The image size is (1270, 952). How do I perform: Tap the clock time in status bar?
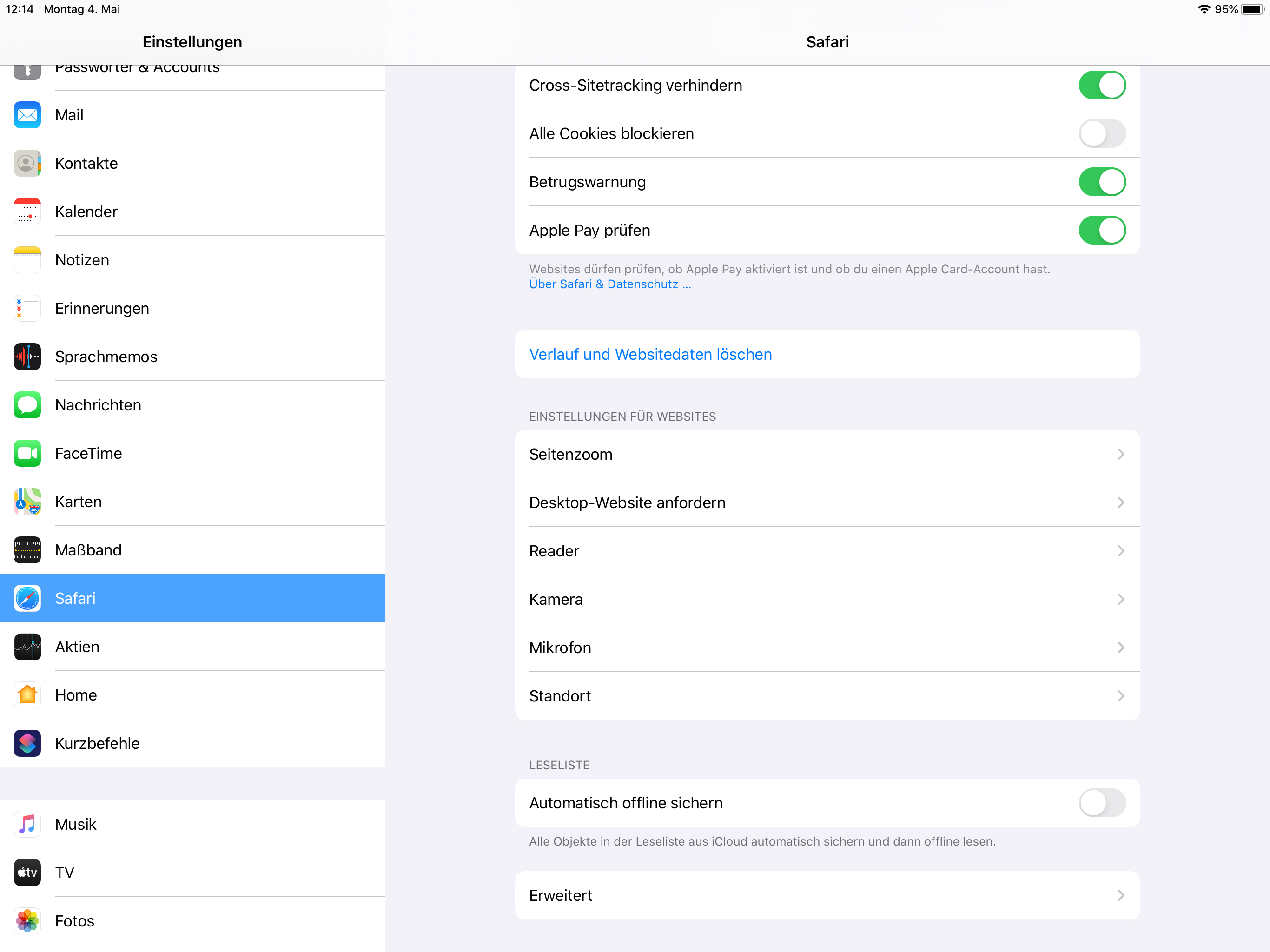point(20,9)
